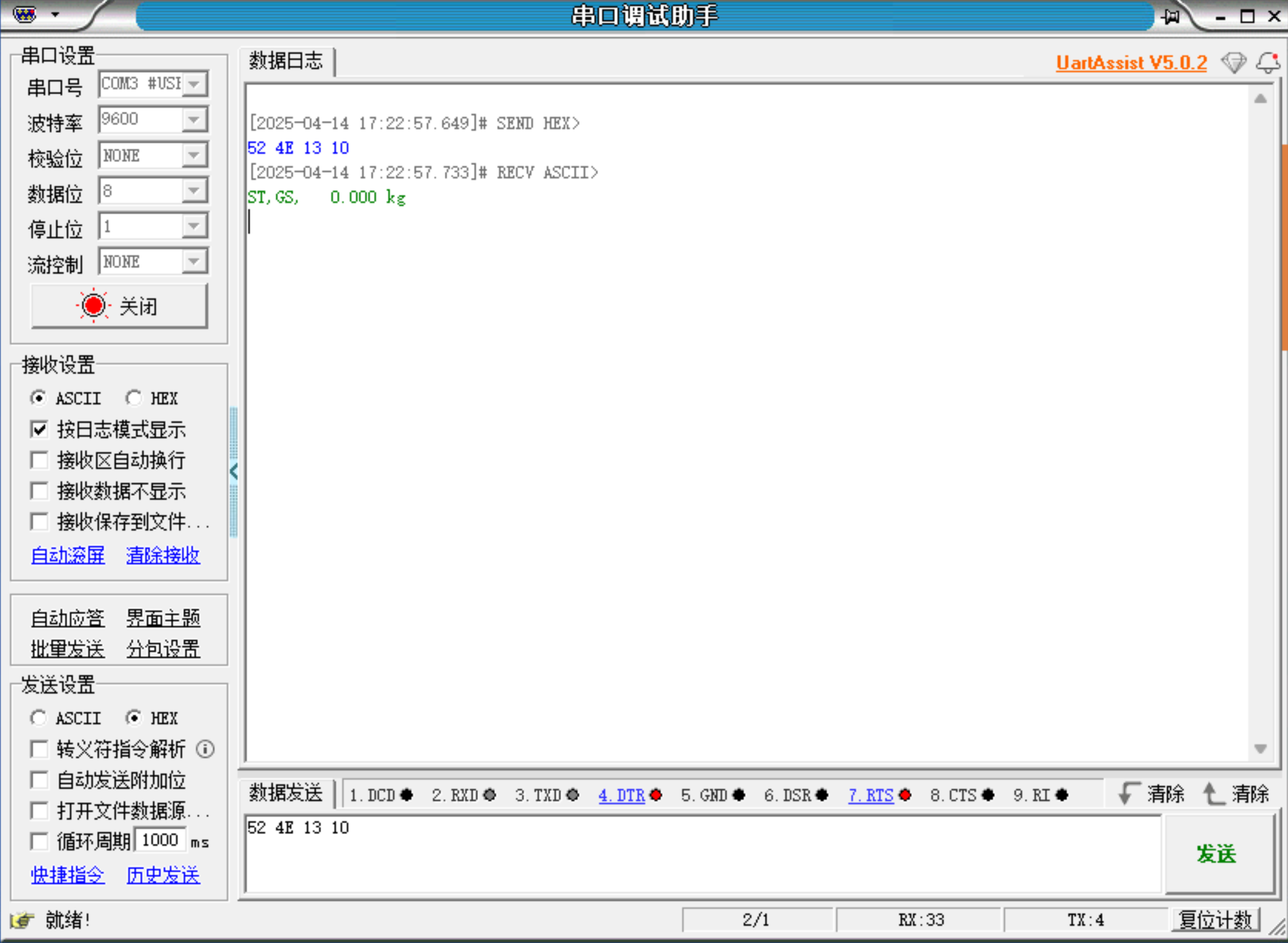Uncheck 按日志模式显示 checkbox
Screen dimensions: 1288x943
tap(39, 429)
